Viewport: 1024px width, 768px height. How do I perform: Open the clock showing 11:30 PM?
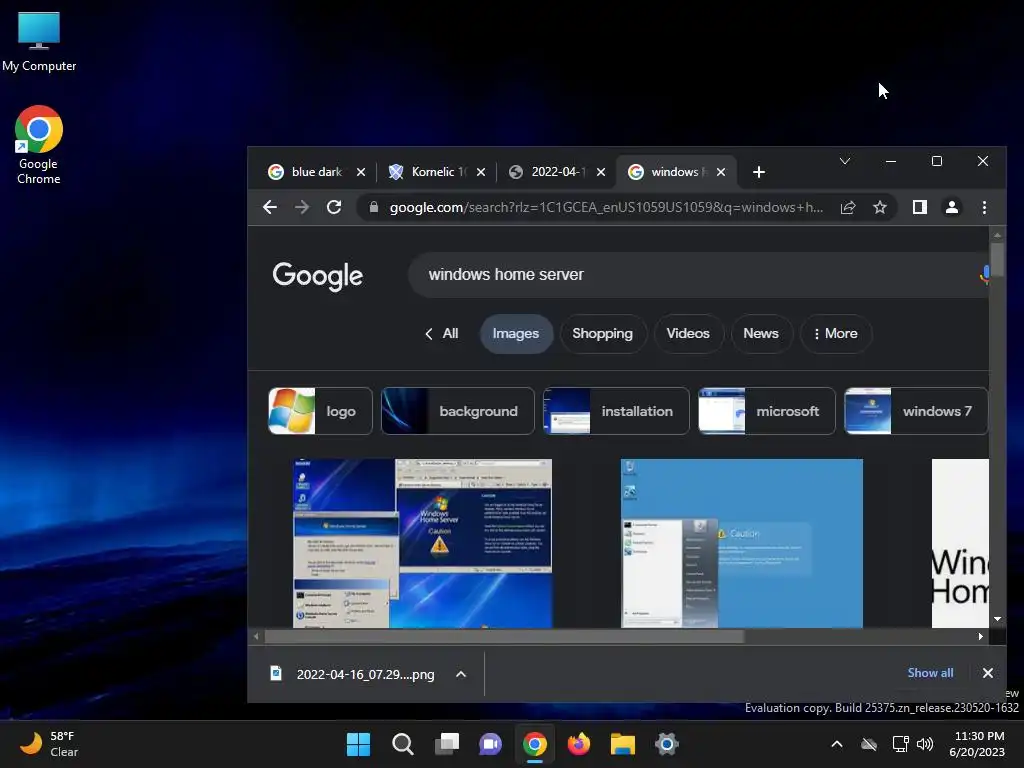click(x=978, y=744)
